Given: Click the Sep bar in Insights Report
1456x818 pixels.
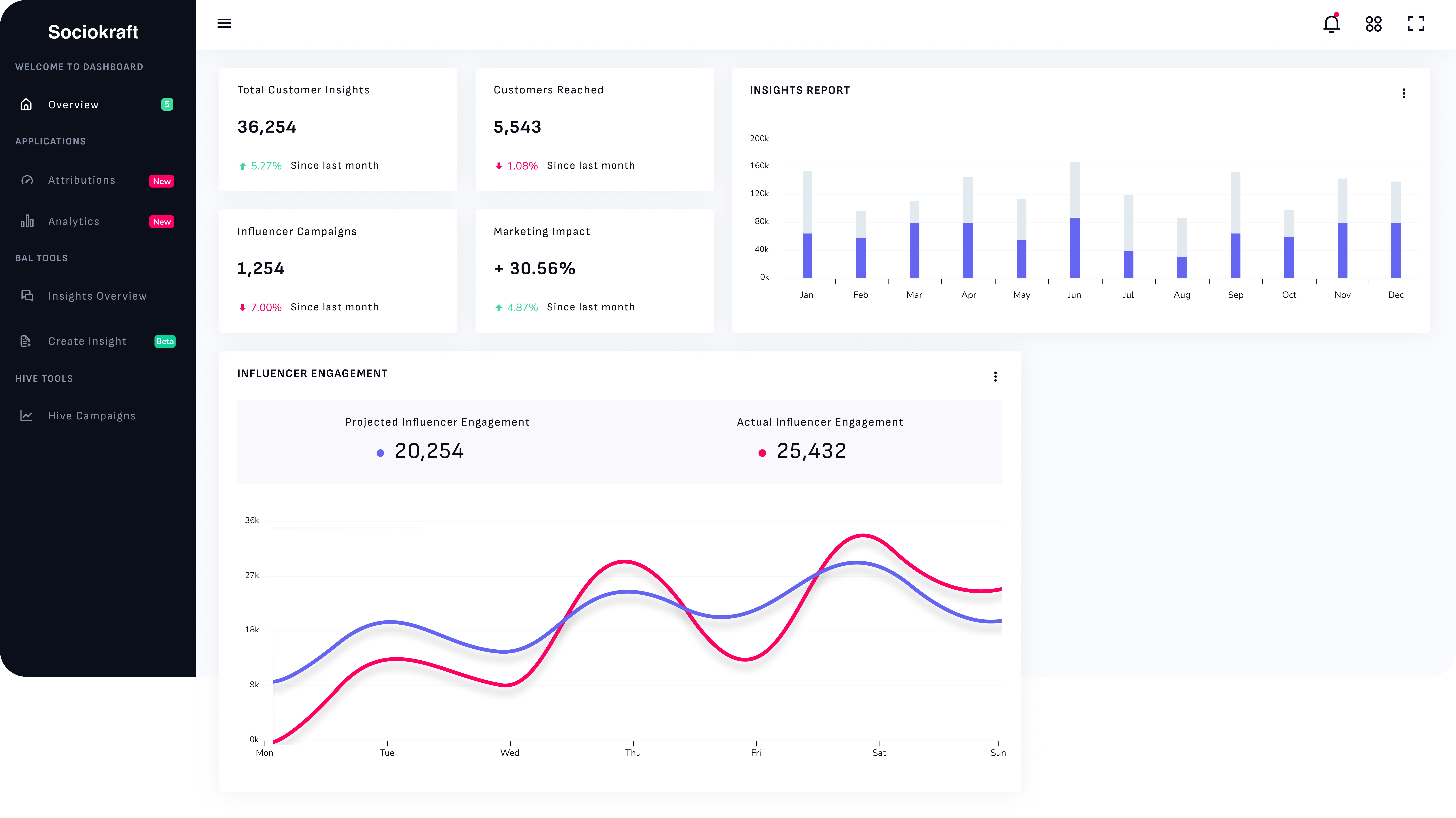Looking at the screenshot, I should [x=1236, y=225].
